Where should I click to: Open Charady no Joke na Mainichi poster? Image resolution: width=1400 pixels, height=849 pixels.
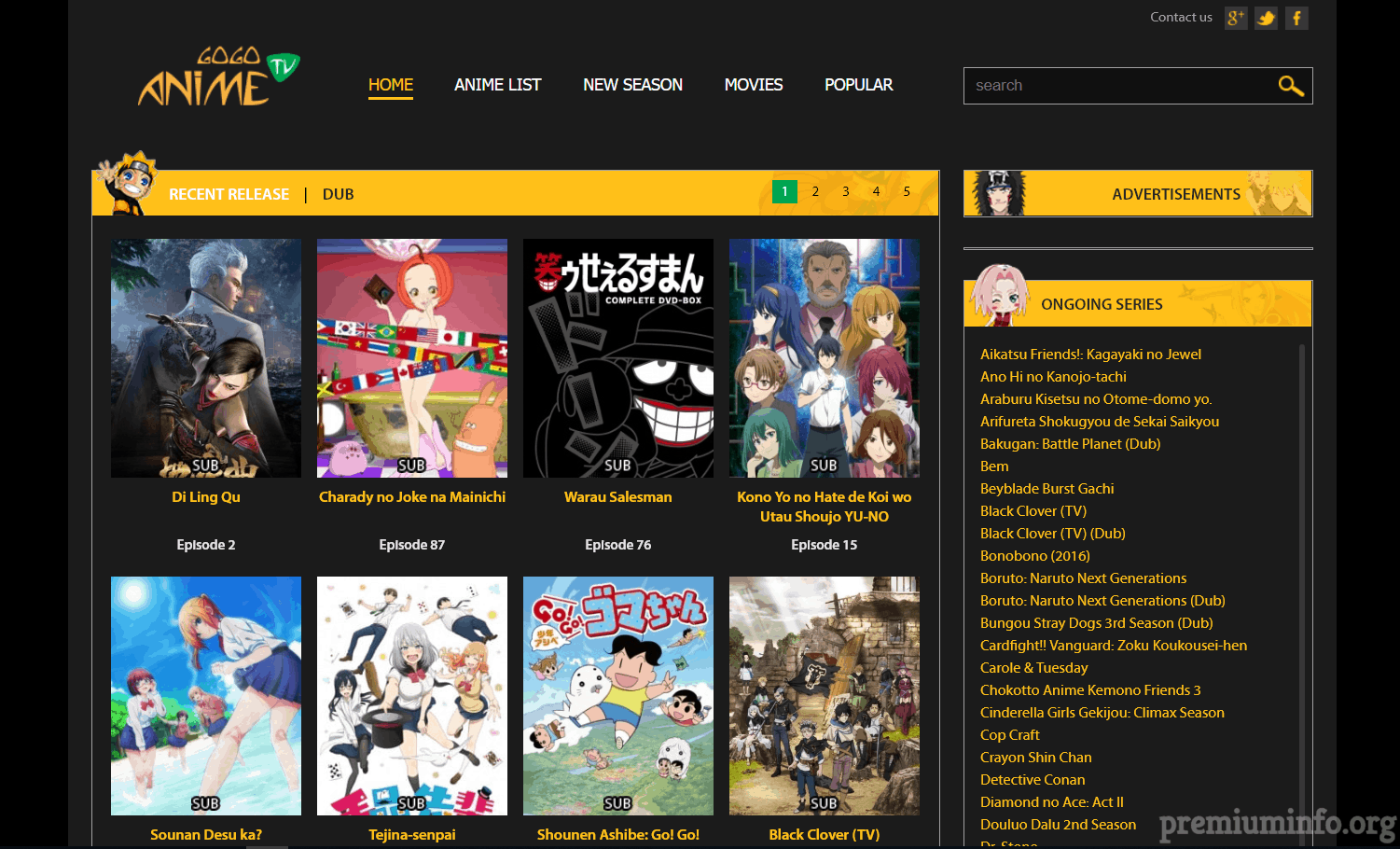pyautogui.click(x=412, y=358)
